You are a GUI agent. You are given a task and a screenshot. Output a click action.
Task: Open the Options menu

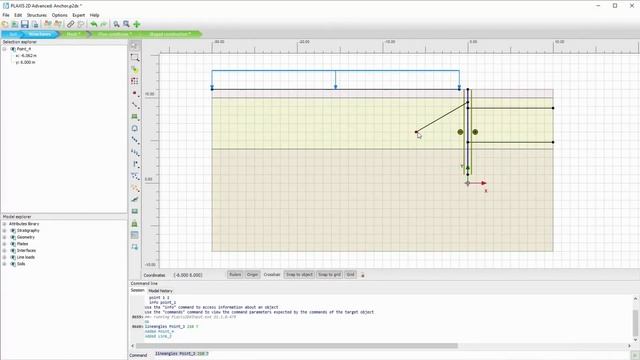(59, 15)
